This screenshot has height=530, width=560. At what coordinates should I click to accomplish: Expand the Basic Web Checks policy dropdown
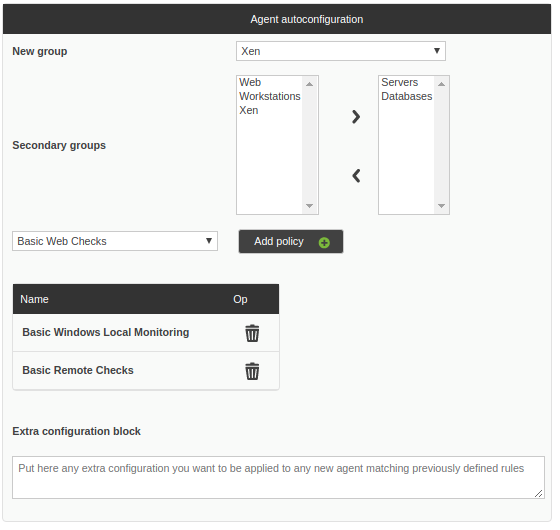pos(115,241)
